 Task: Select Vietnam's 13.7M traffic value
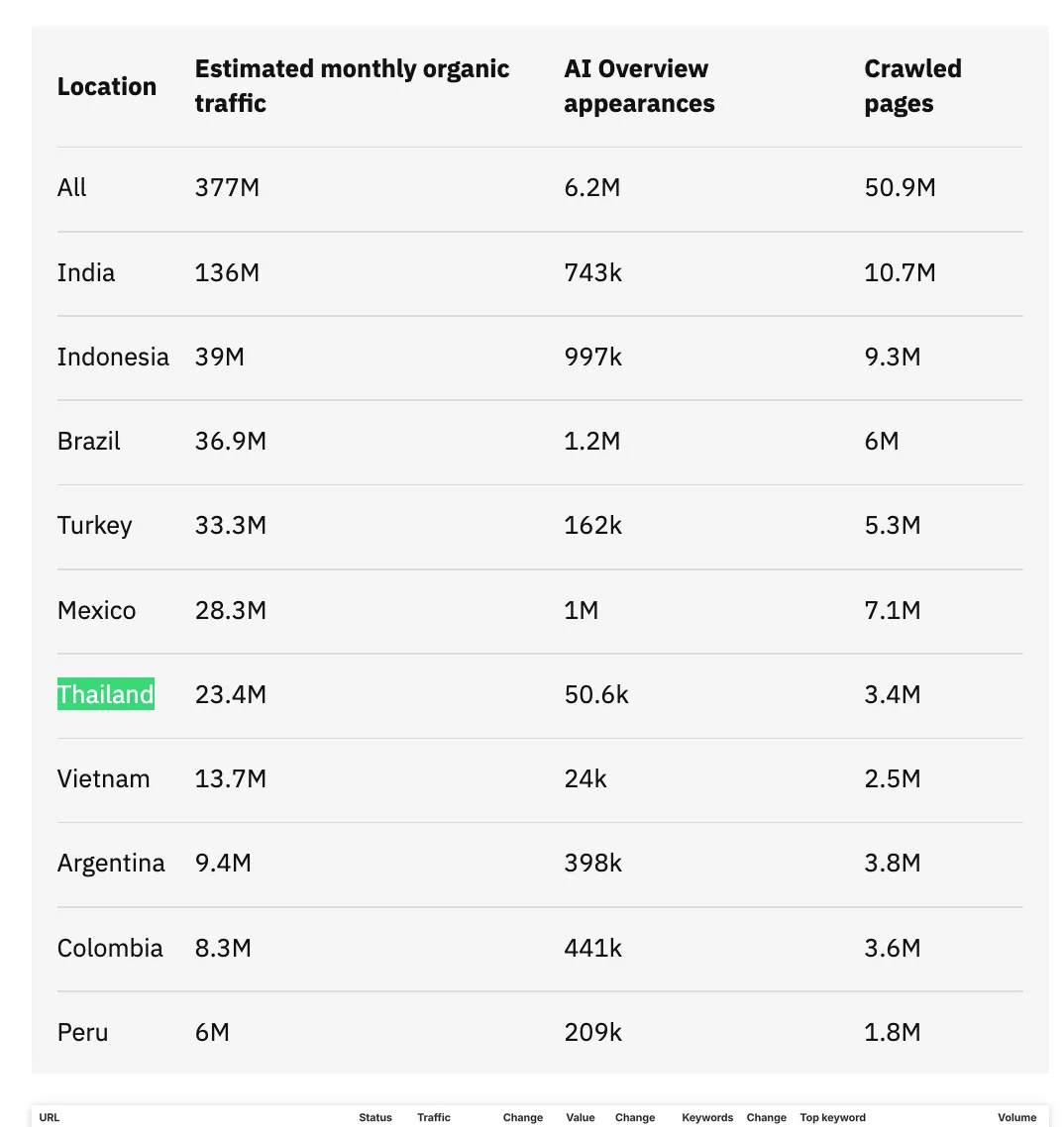[x=231, y=779]
